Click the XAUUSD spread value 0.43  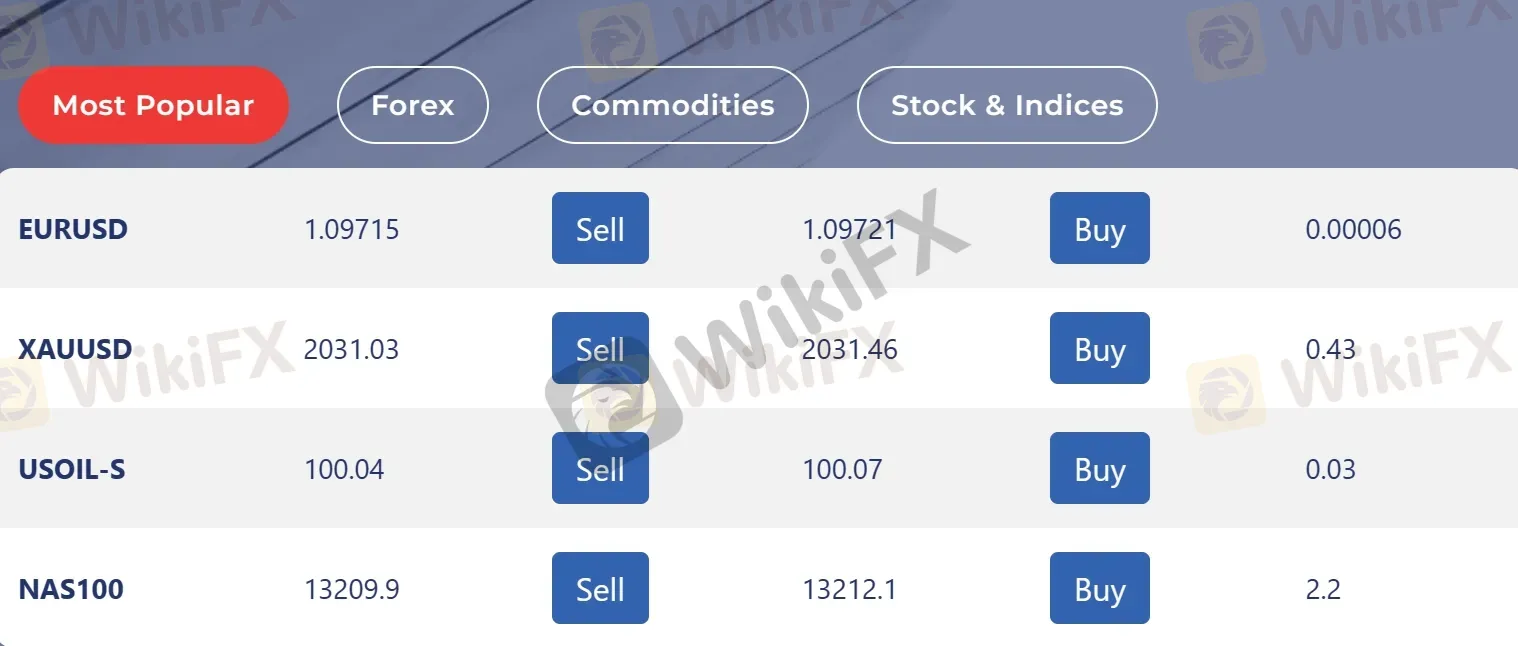[x=1331, y=349]
